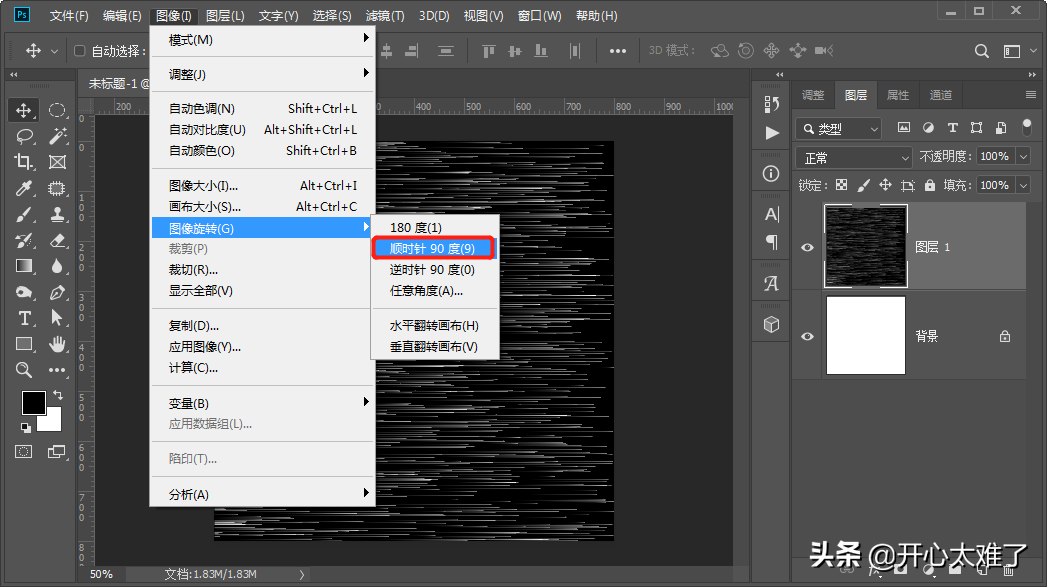Choose 任意角度(A)... menu entry

(x=435, y=290)
